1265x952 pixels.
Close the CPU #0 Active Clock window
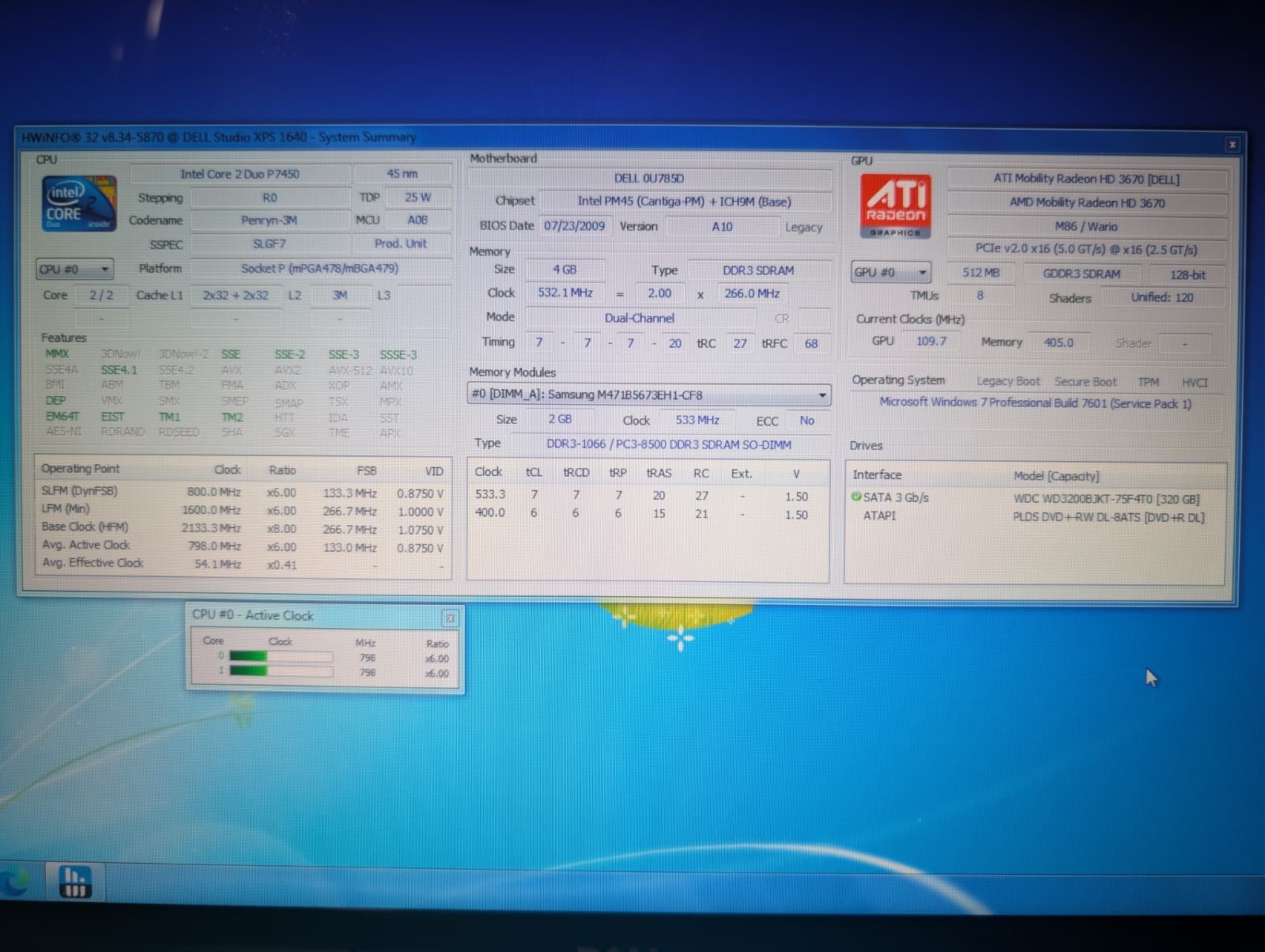point(449,618)
